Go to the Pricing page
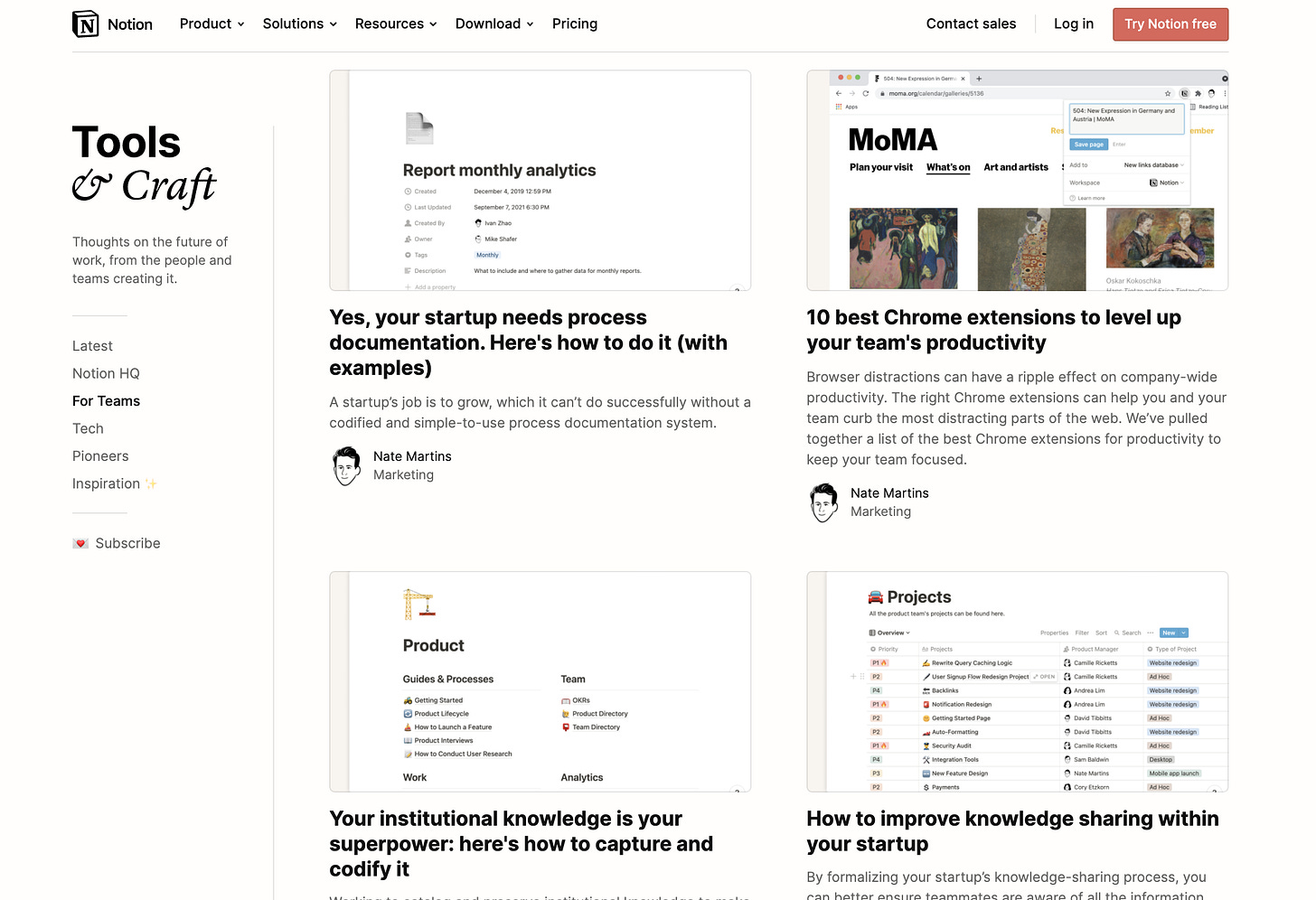The width and height of the screenshot is (1316, 900). [x=575, y=23]
